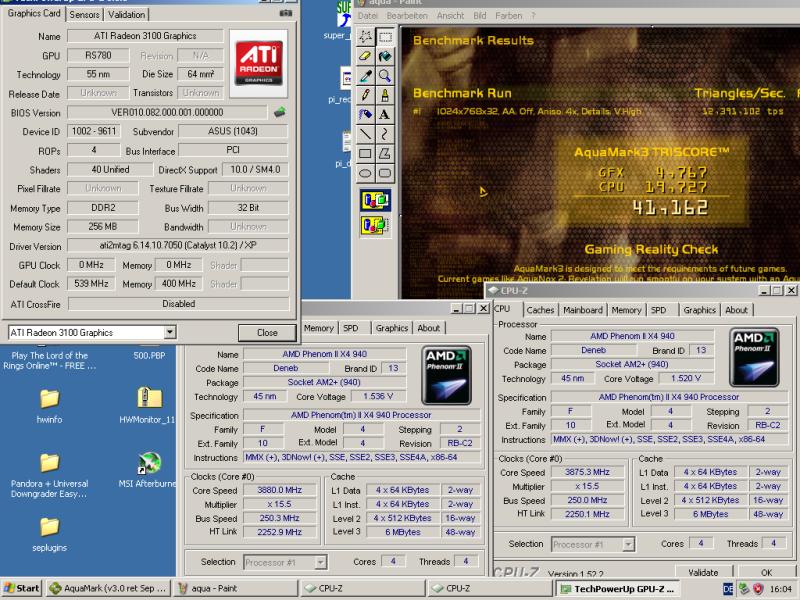
Task: Open the Bearbeiten menu in Paint
Action: [407, 16]
